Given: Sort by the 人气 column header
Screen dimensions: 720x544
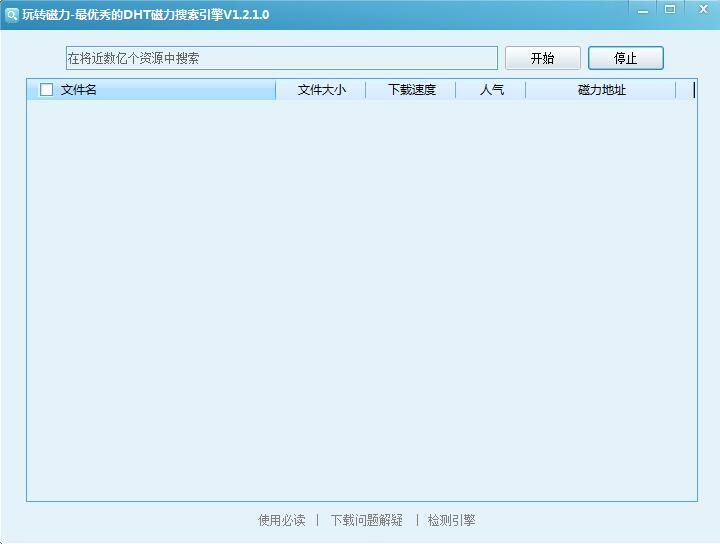Looking at the screenshot, I should pyautogui.click(x=491, y=90).
